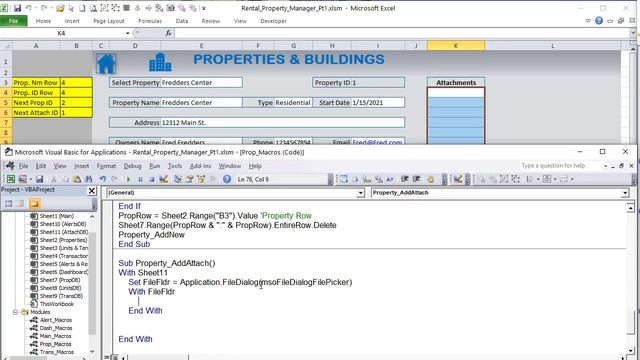The width and height of the screenshot is (640, 360).
Task: Open Customize Quick Access Toolbar dropdown in Excel
Action: click(204, 8)
